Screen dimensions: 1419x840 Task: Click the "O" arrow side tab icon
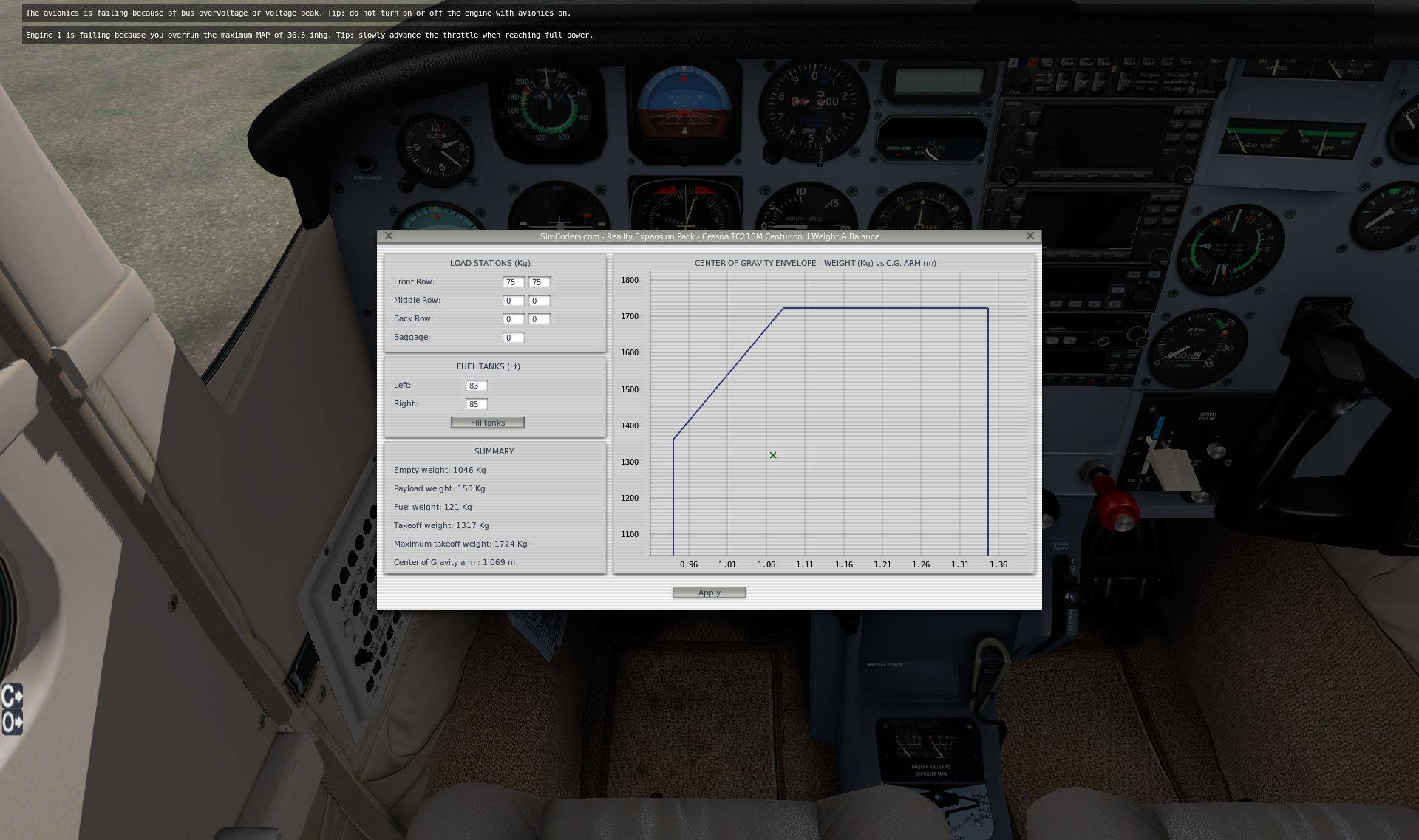(x=12, y=722)
